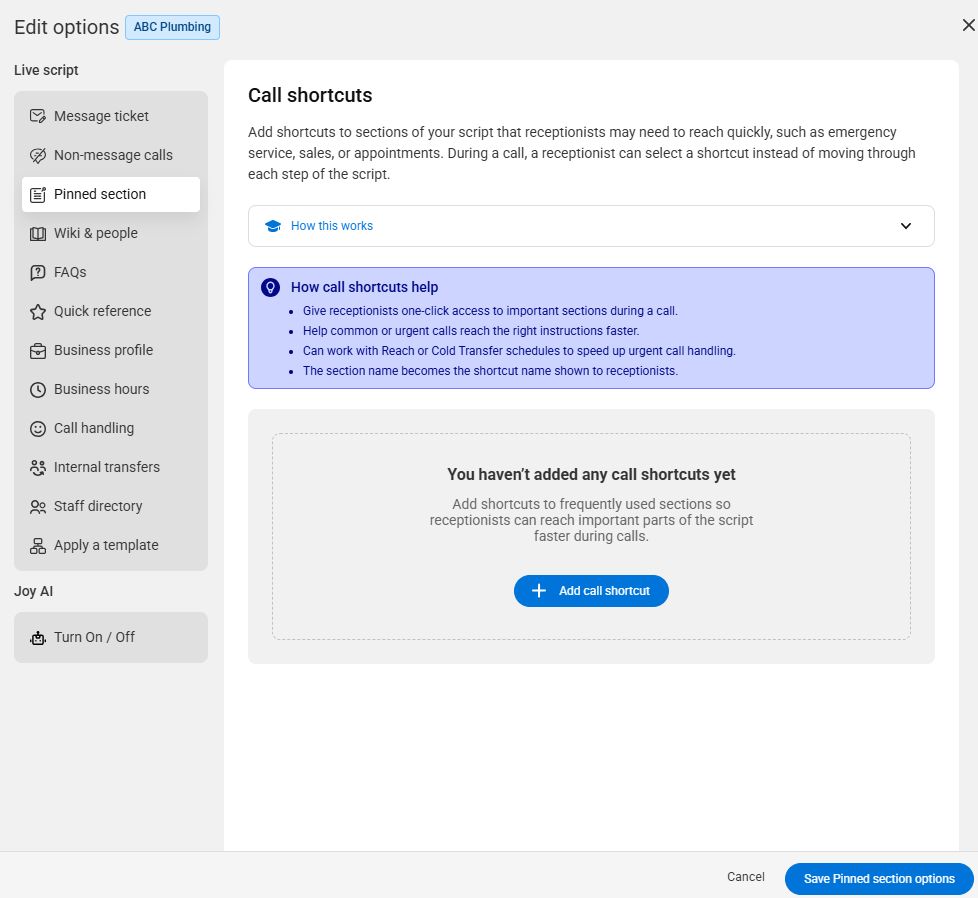The height and width of the screenshot is (898, 978).
Task: Click the Call shortcuts heading
Action: click(x=310, y=95)
